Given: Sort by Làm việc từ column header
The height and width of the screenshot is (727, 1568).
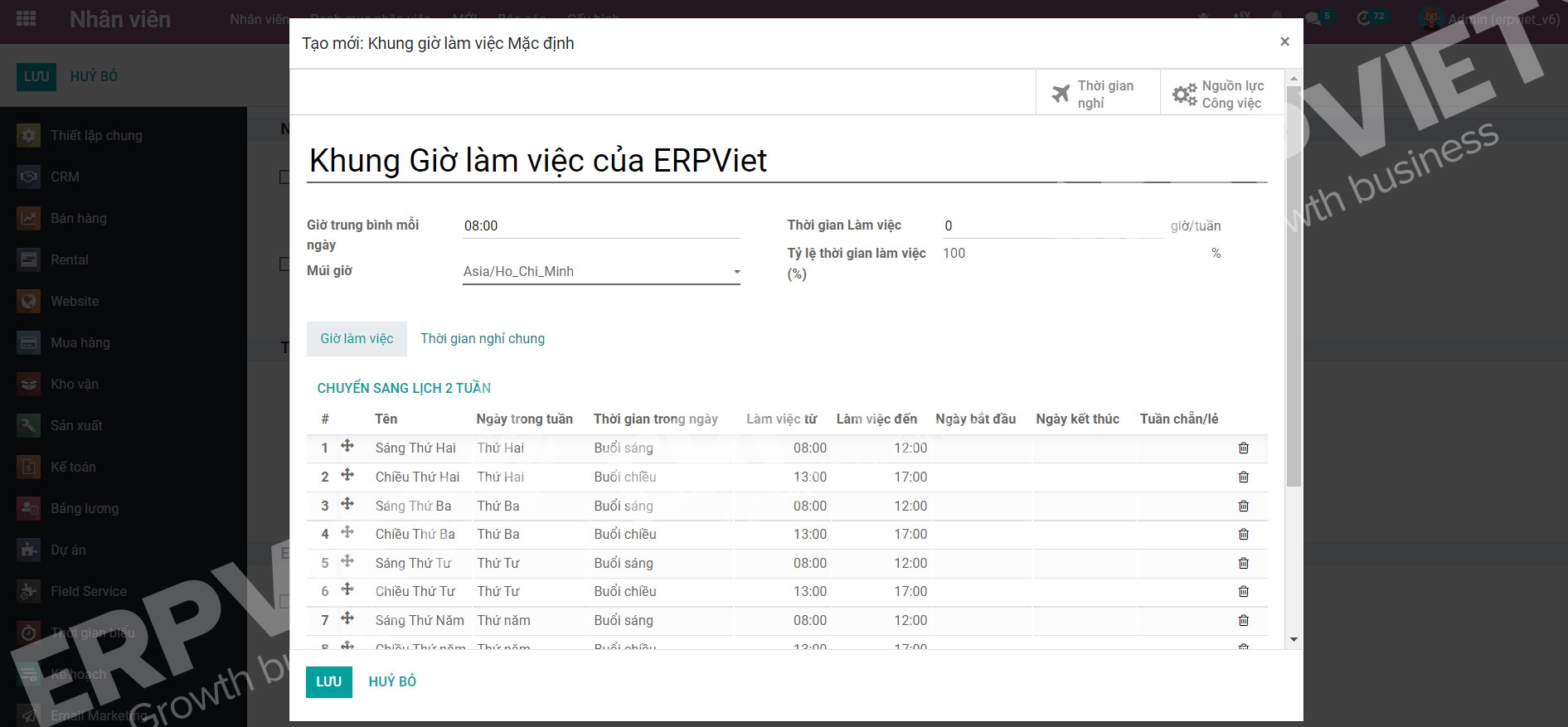Looking at the screenshot, I should click(x=781, y=419).
